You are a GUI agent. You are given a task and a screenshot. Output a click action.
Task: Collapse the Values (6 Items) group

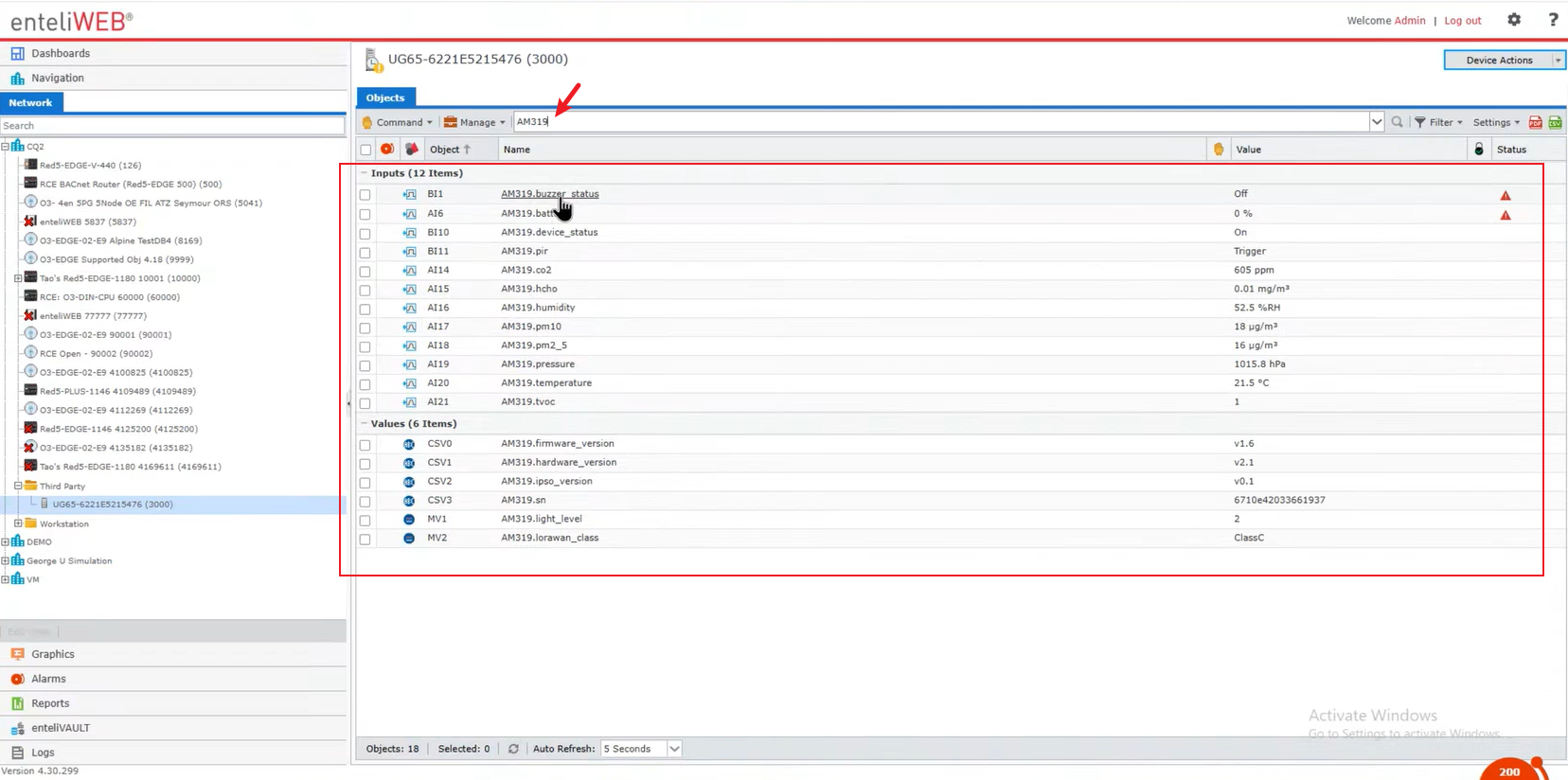tap(364, 424)
